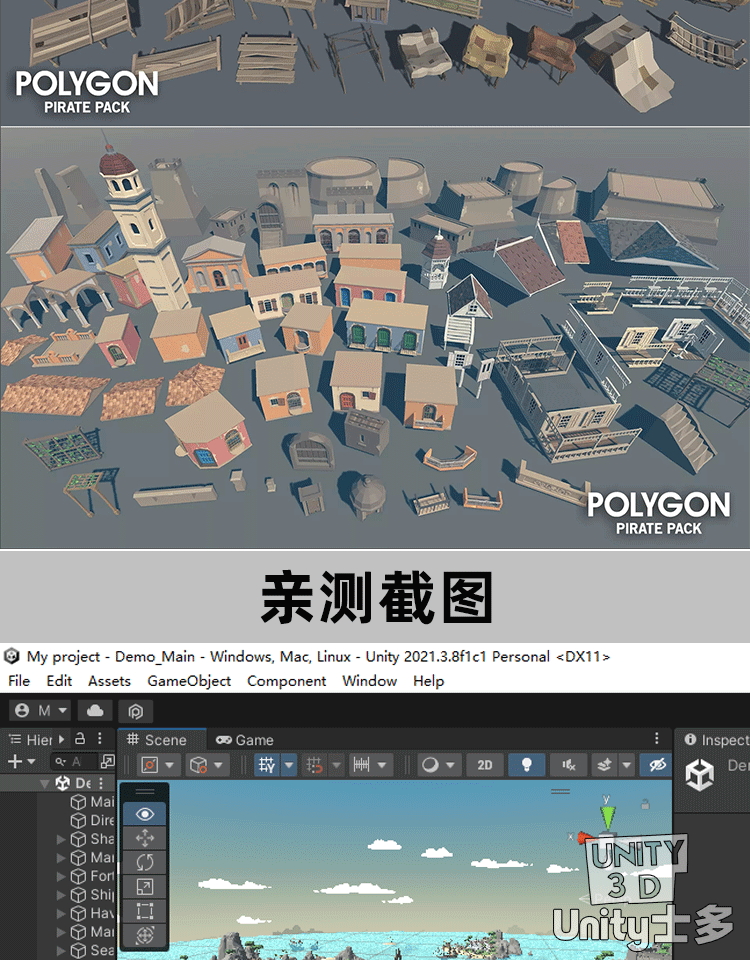The width and height of the screenshot is (750, 960).
Task: Toggle scene lighting lightbulb button
Action: [x=526, y=765]
